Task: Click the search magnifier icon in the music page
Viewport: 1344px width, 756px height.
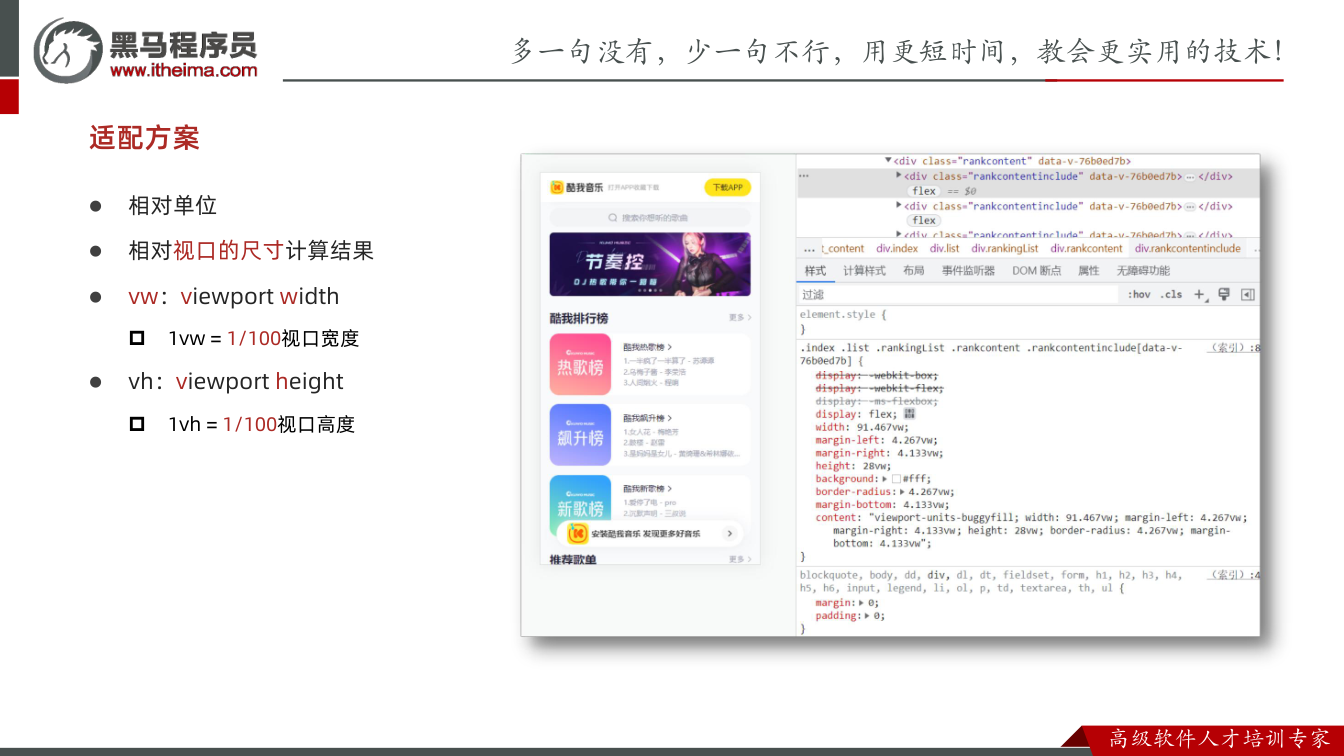Action: click(613, 217)
